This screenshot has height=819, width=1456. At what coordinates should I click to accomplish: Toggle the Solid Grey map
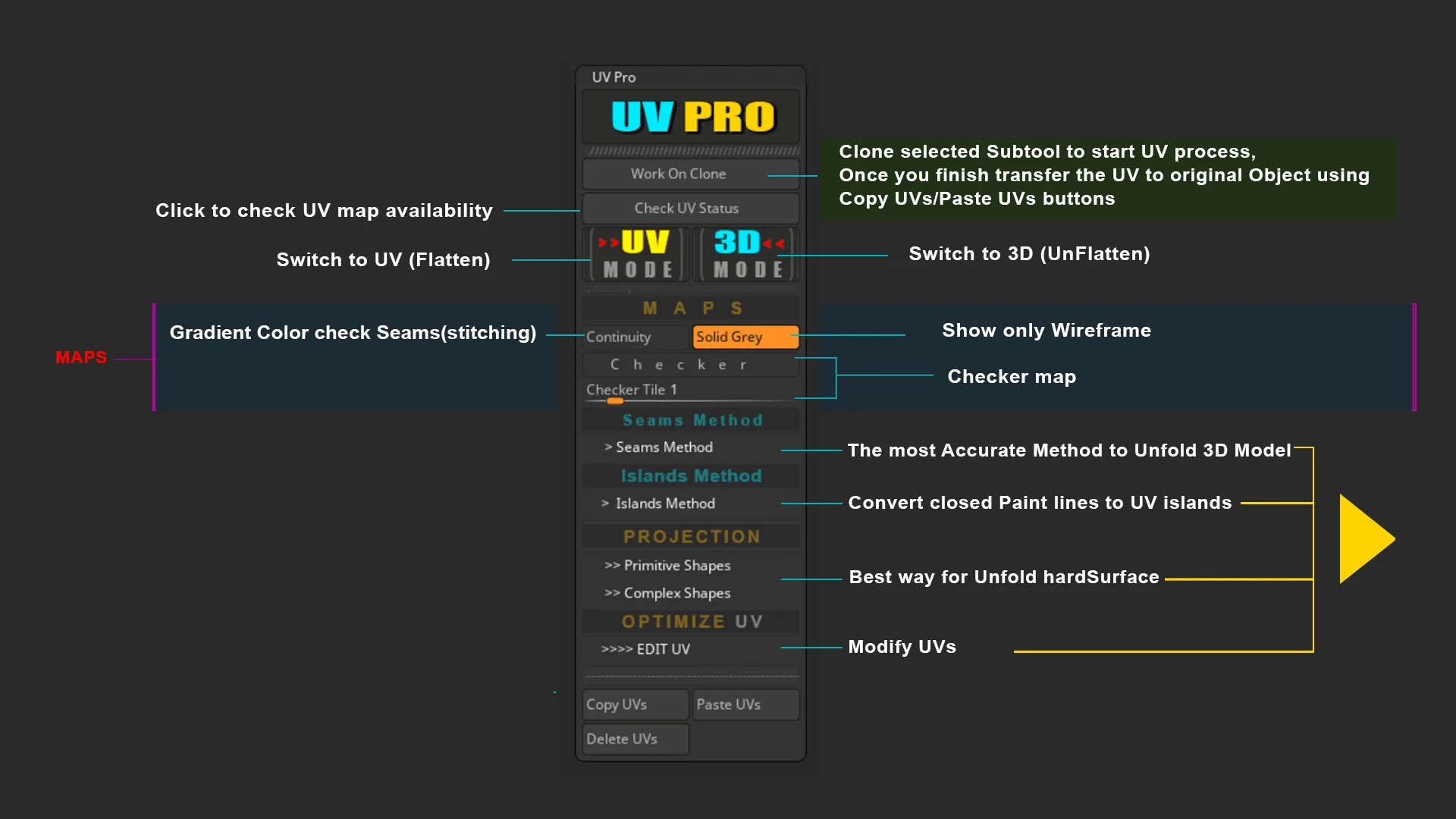[745, 337]
